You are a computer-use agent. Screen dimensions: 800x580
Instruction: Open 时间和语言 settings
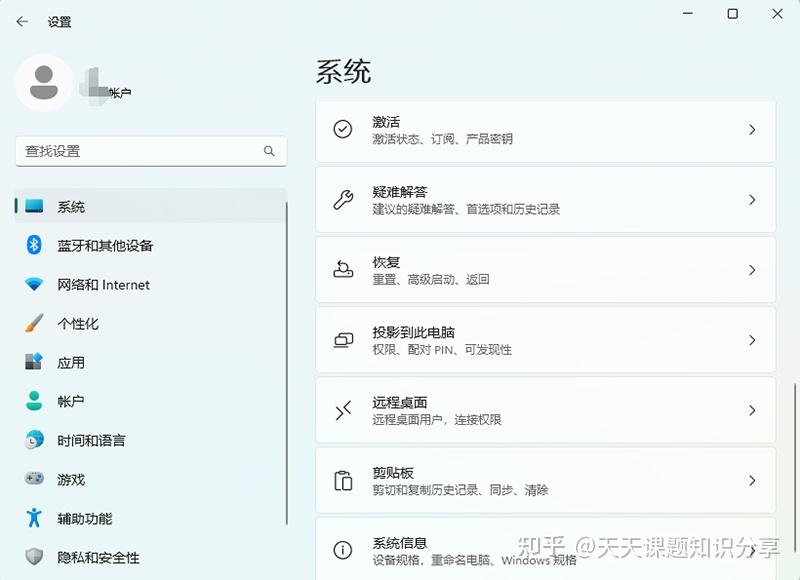(151, 440)
